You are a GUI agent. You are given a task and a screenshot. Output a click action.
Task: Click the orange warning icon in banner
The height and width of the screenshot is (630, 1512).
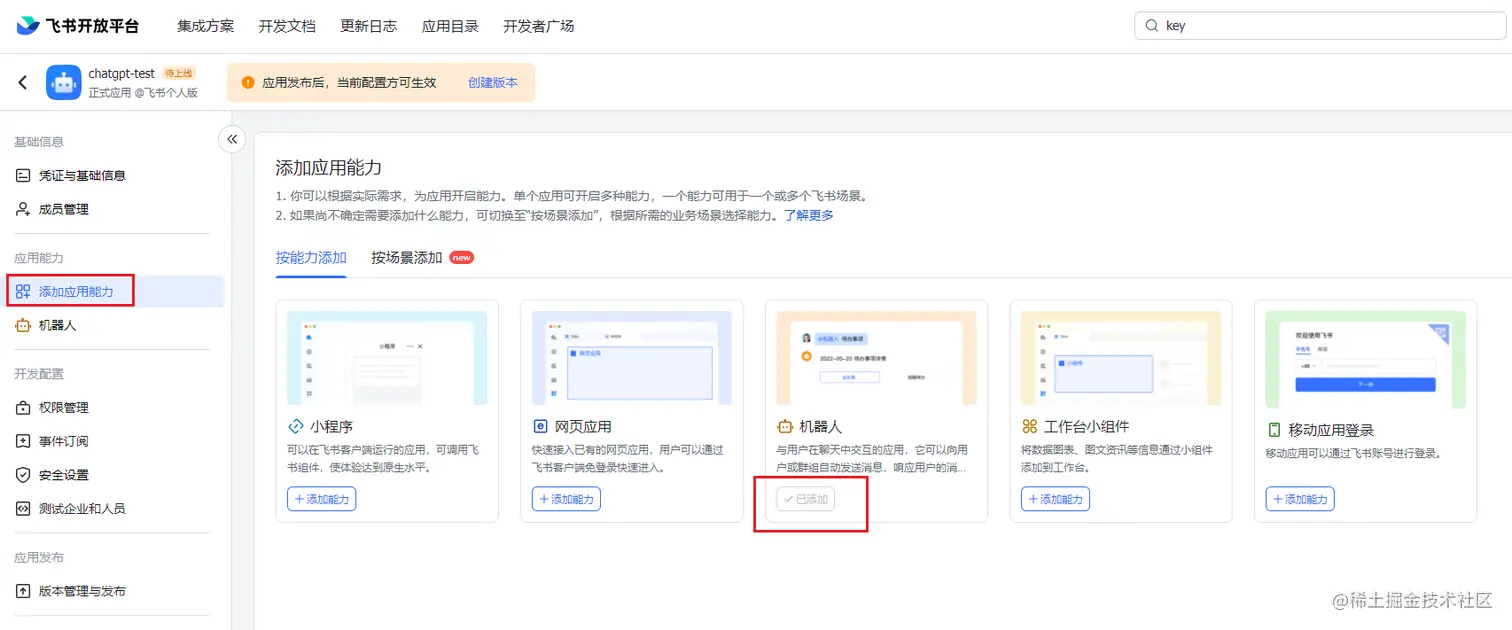(x=248, y=83)
